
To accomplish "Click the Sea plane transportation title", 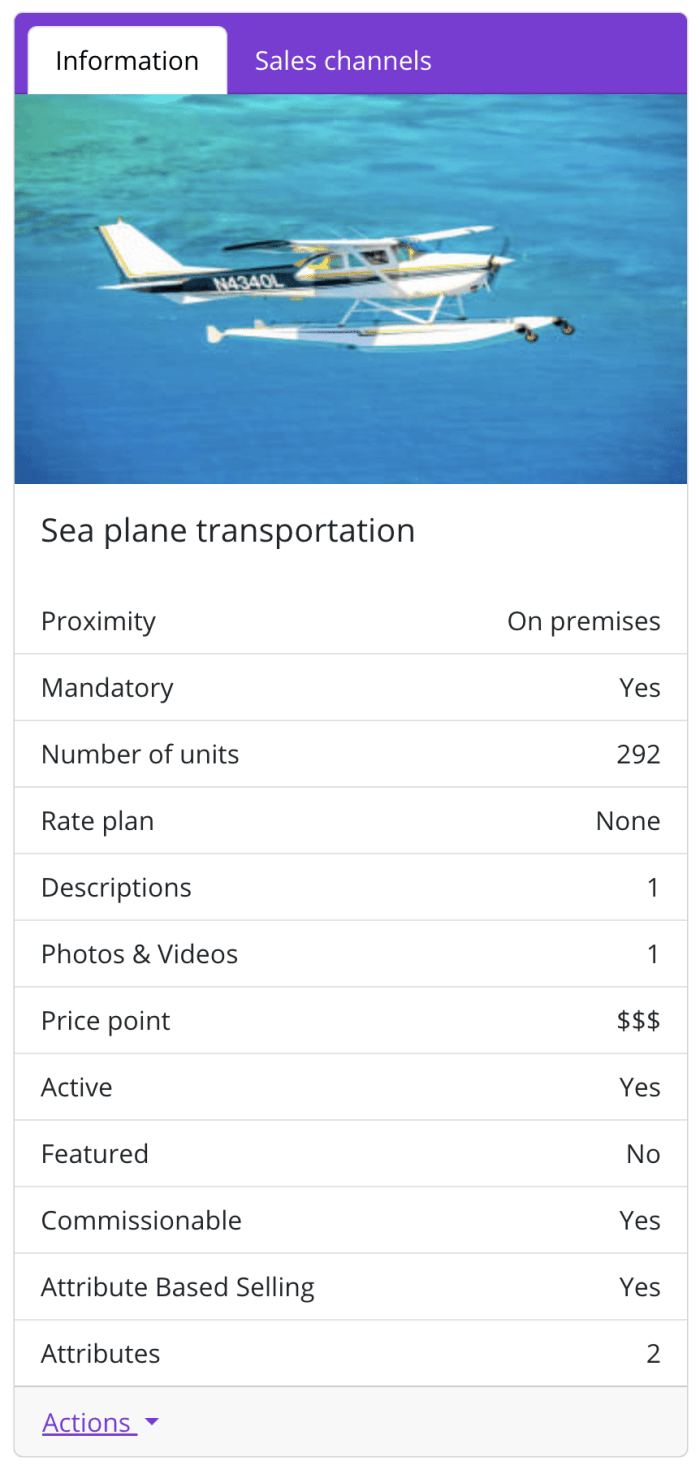I will click(x=228, y=530).
